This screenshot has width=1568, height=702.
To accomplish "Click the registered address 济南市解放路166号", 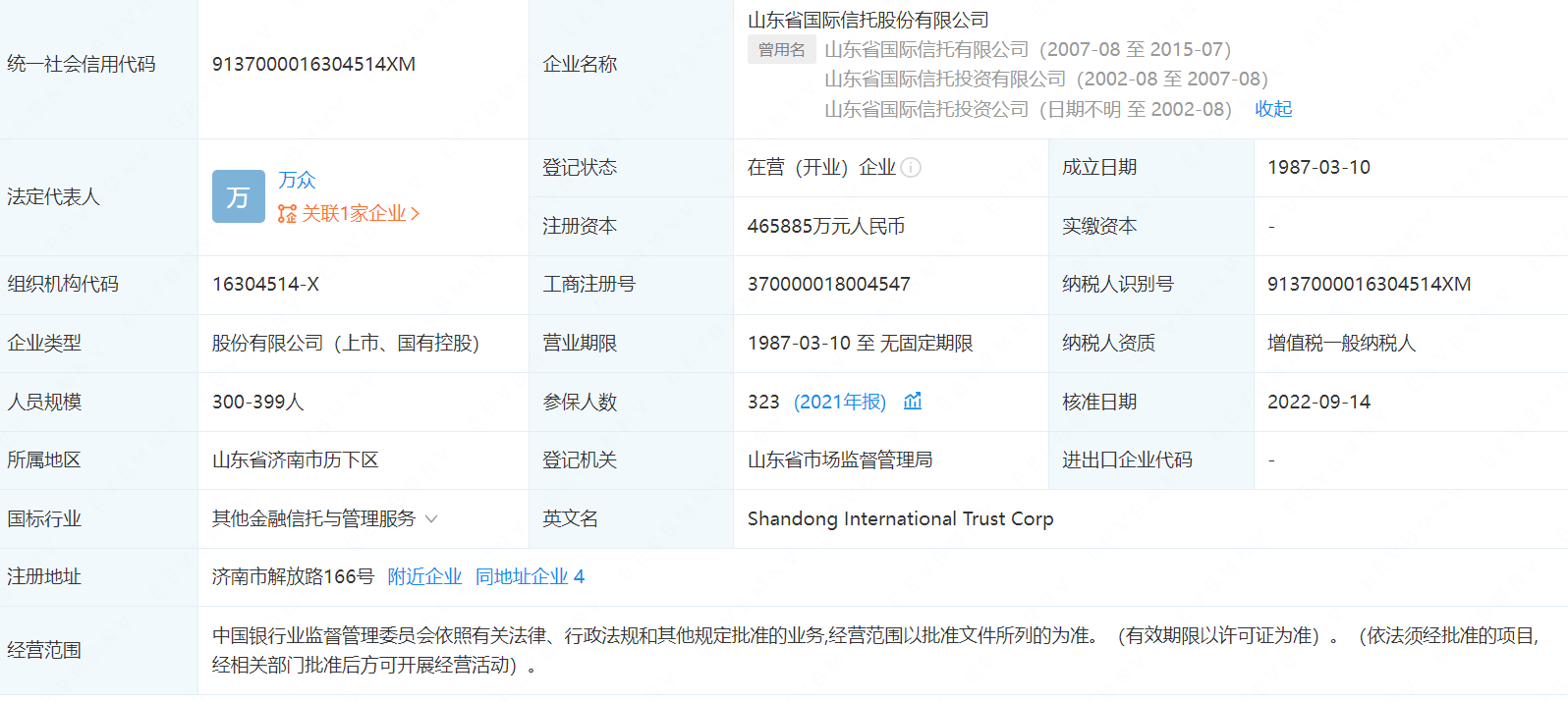I will coord(293,576).
